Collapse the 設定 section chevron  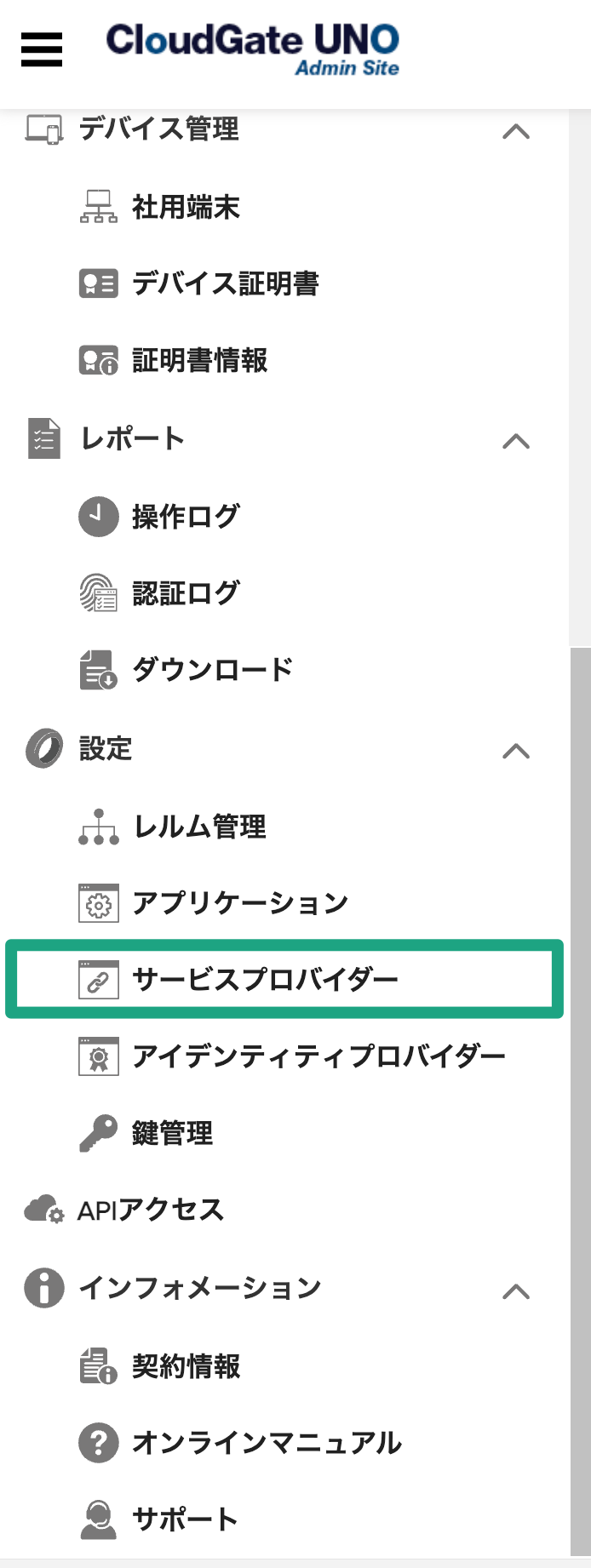[x=516, y=751]
